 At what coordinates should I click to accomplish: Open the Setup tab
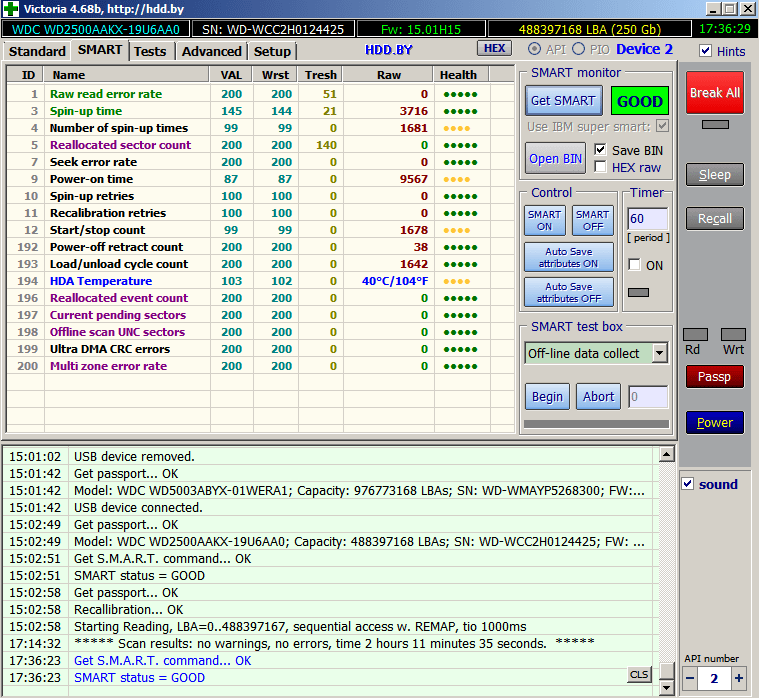(x=273, y=51)
